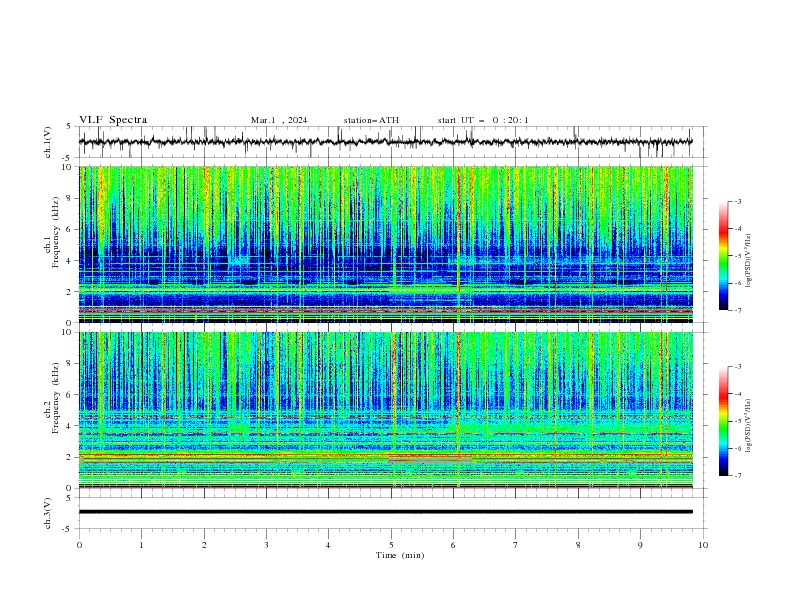Click inside the ch.2 spectrogram panel
Screen dimensions: 792x612
click(385, 410)
